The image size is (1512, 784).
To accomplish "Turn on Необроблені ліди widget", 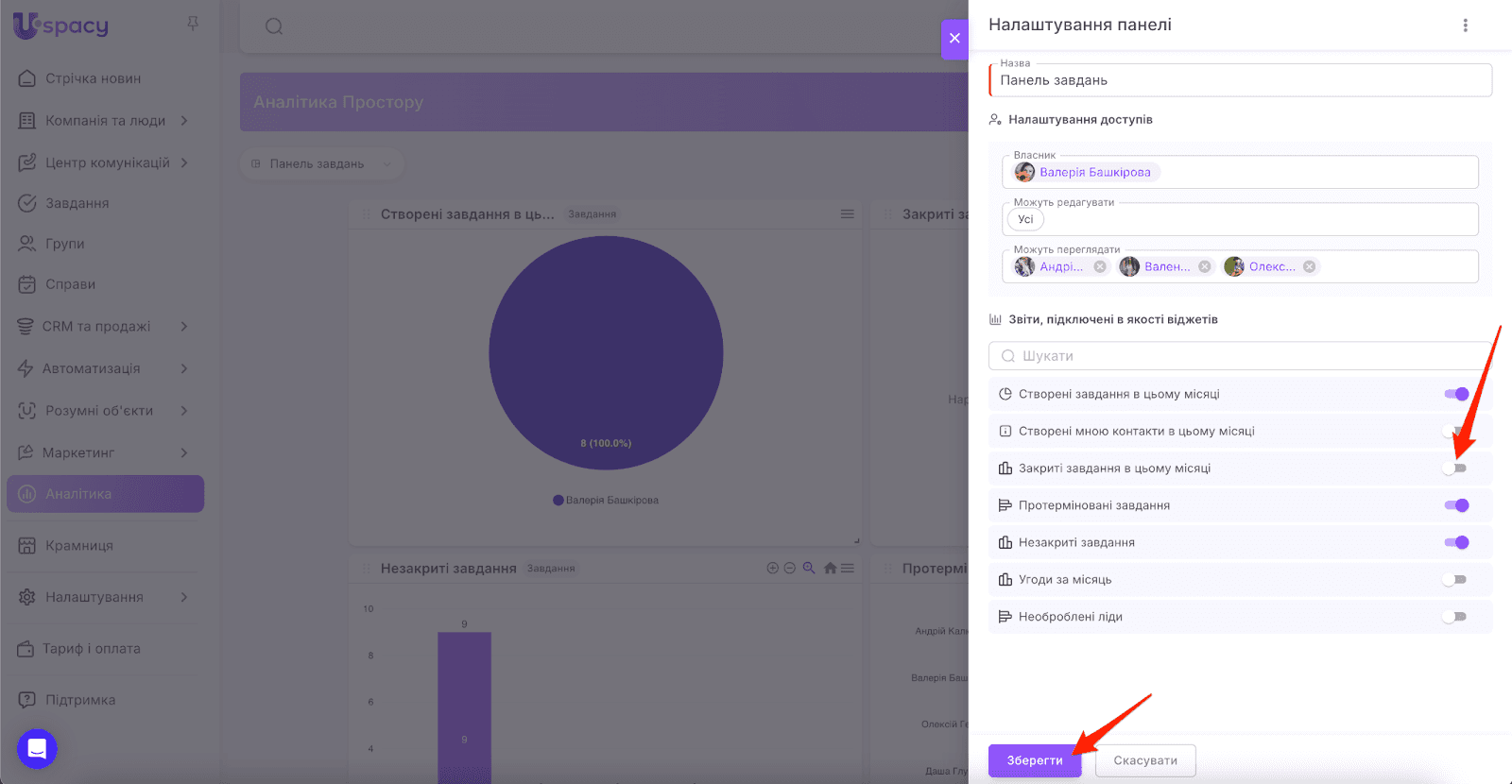I will pos(1455,617).
